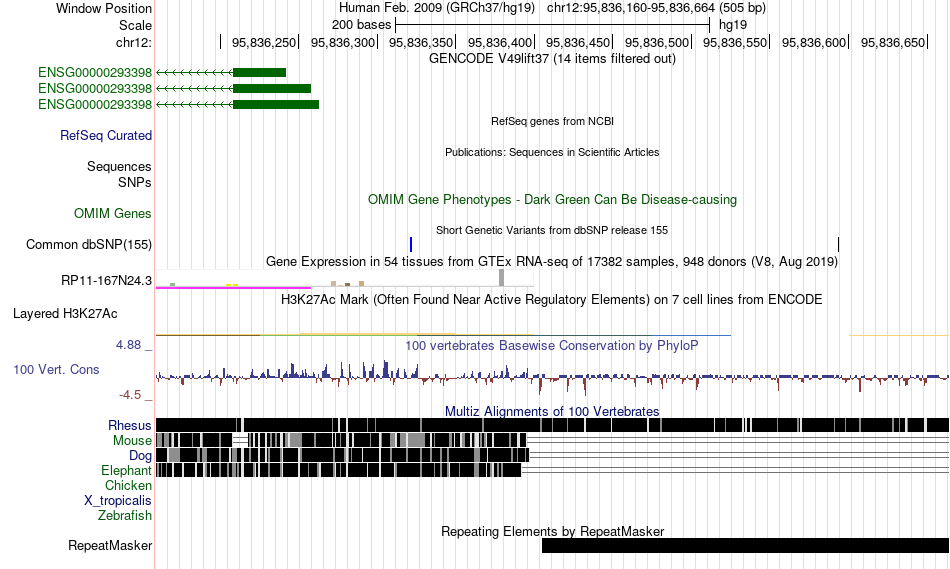Open Short Genetic Variants from dbSNP title
Screen dimensions: 950x569
click(552, 230)
